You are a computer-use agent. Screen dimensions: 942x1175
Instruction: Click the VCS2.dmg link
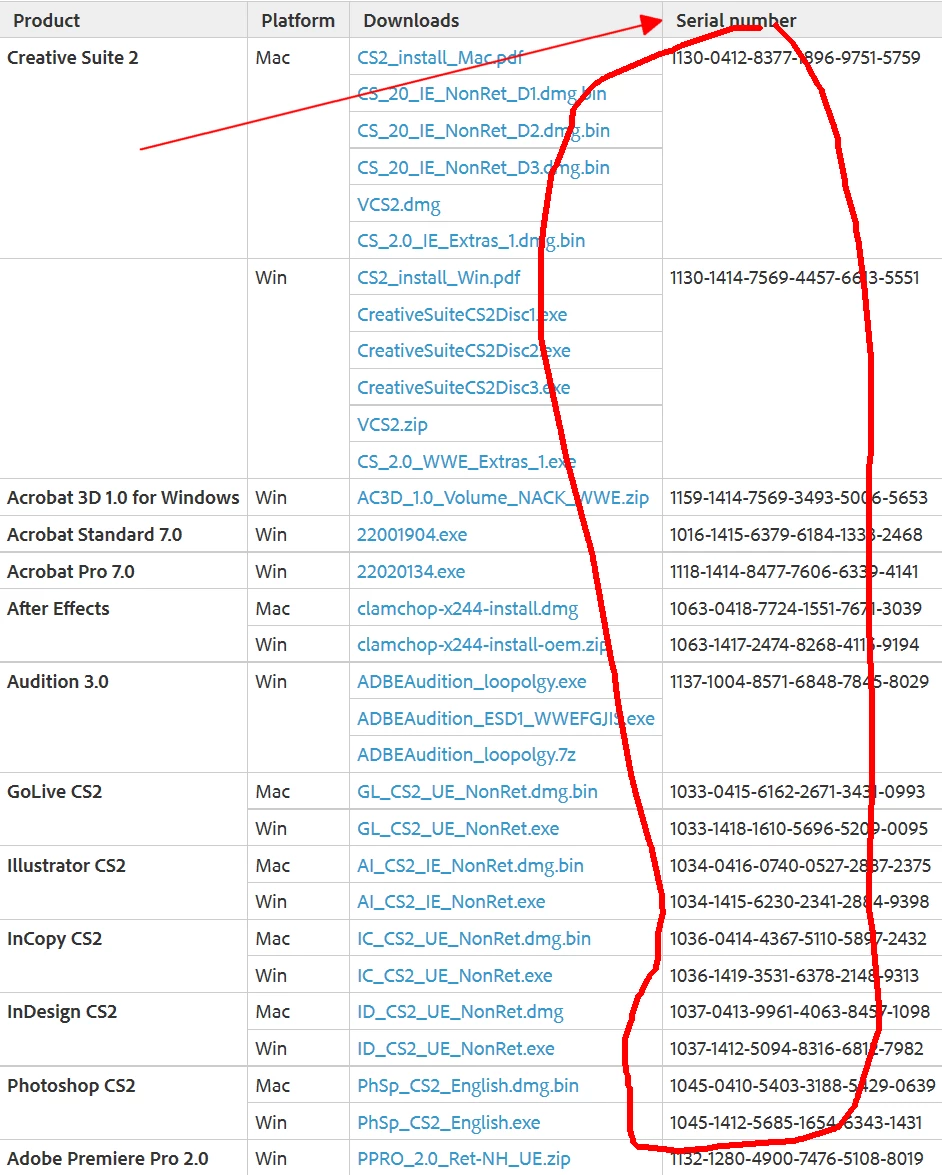399,205
